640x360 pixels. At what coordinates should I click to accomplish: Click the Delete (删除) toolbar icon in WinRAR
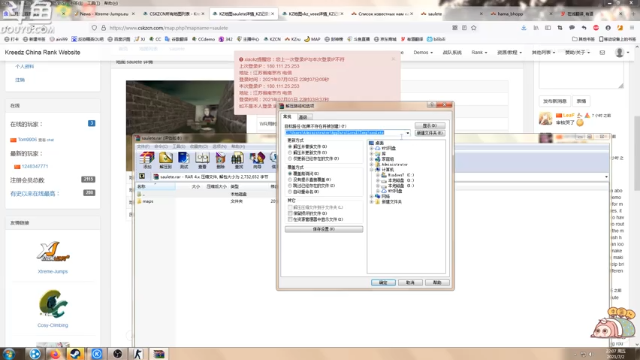coord(220,160)
